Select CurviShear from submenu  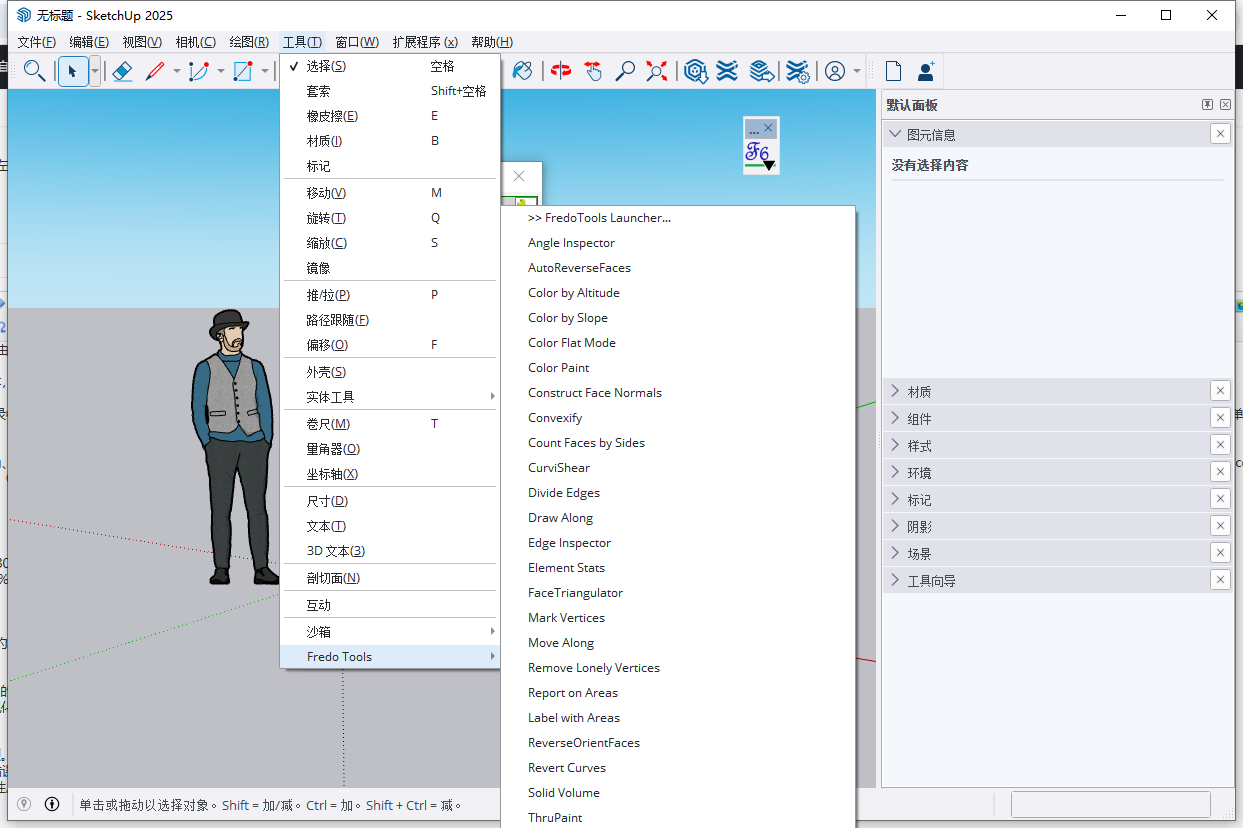pyautogui.click(x=678, y=468)
